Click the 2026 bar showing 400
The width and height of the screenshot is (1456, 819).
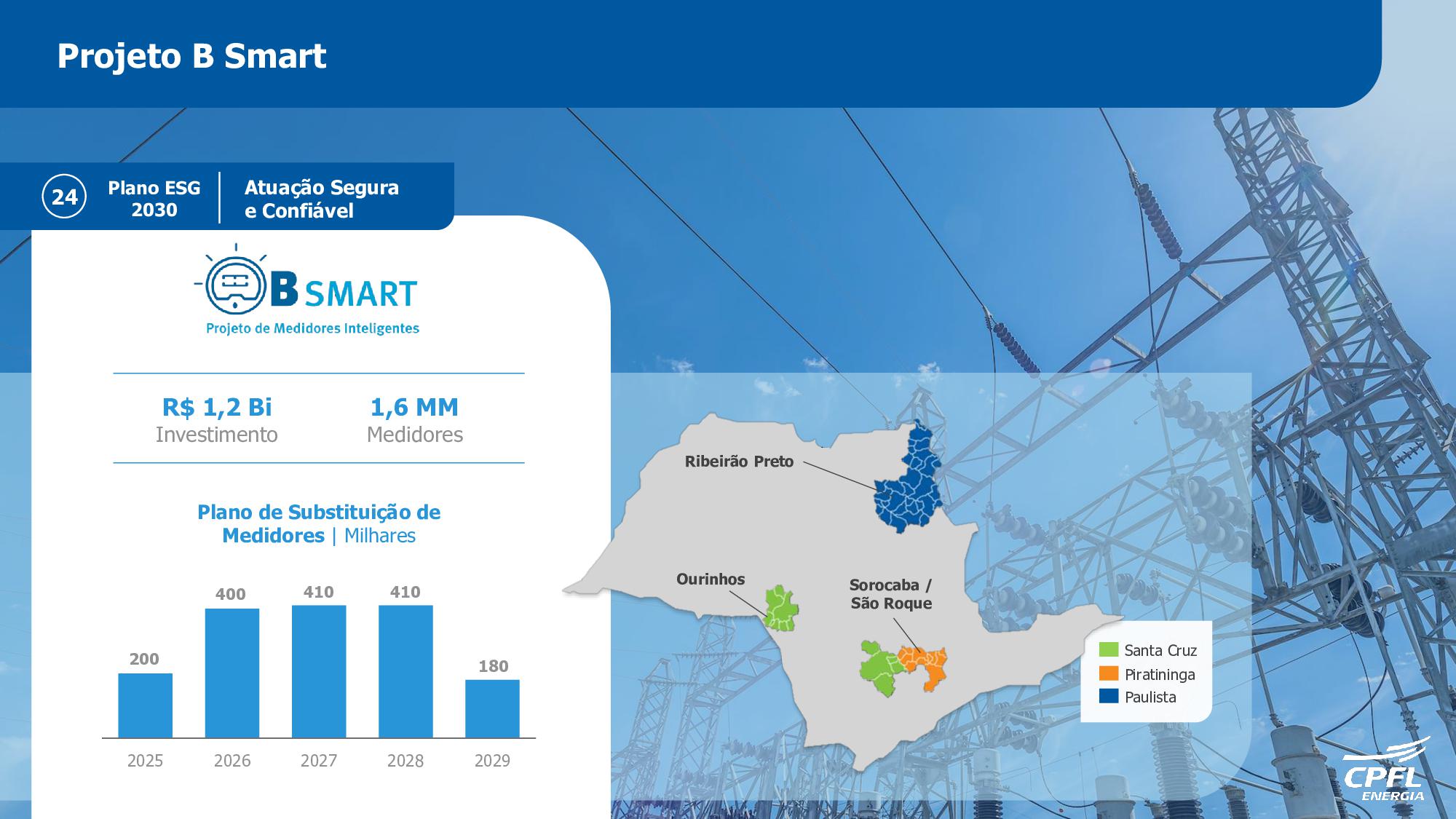232,673
